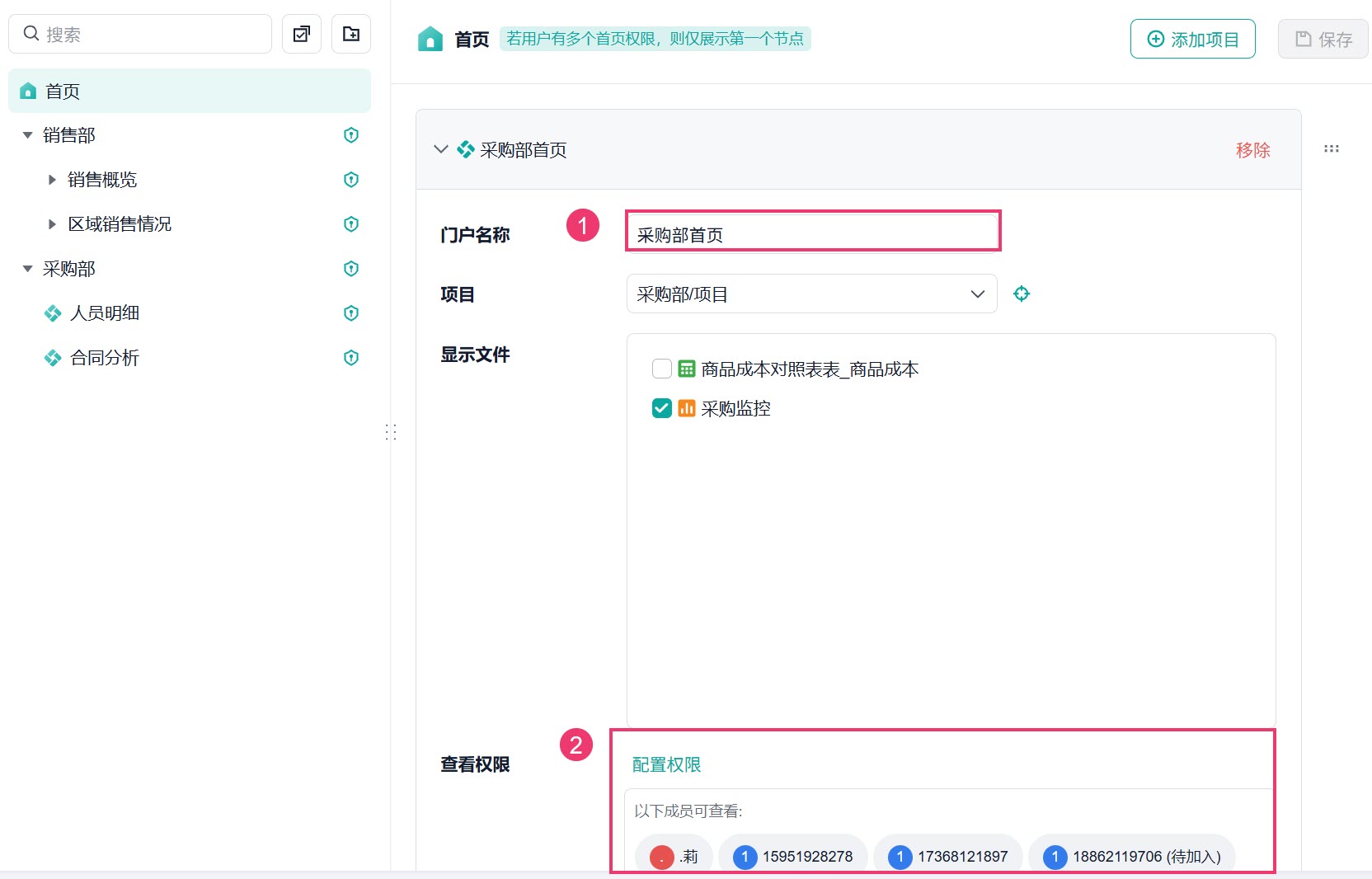Click the multi-select checkbox icon button beside search

click(x=302, y=34)
